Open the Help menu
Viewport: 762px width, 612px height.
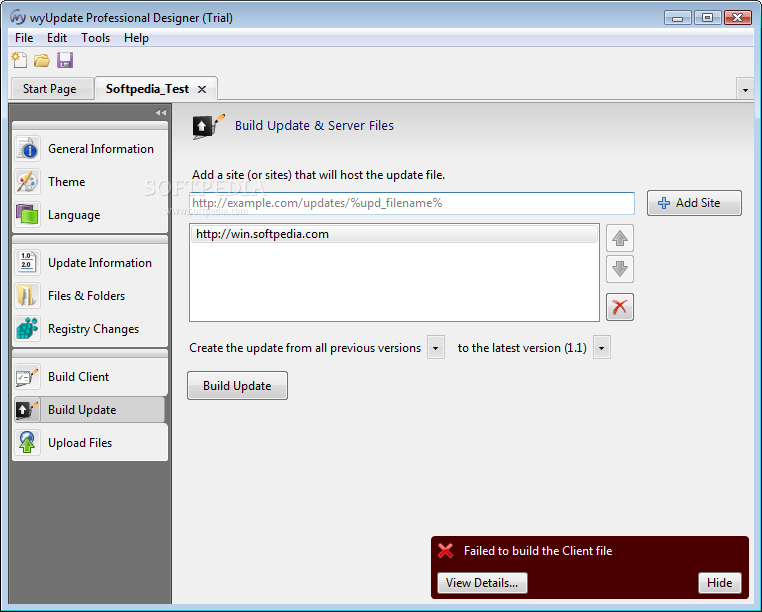pyautogui.click(x=136, y=38)
